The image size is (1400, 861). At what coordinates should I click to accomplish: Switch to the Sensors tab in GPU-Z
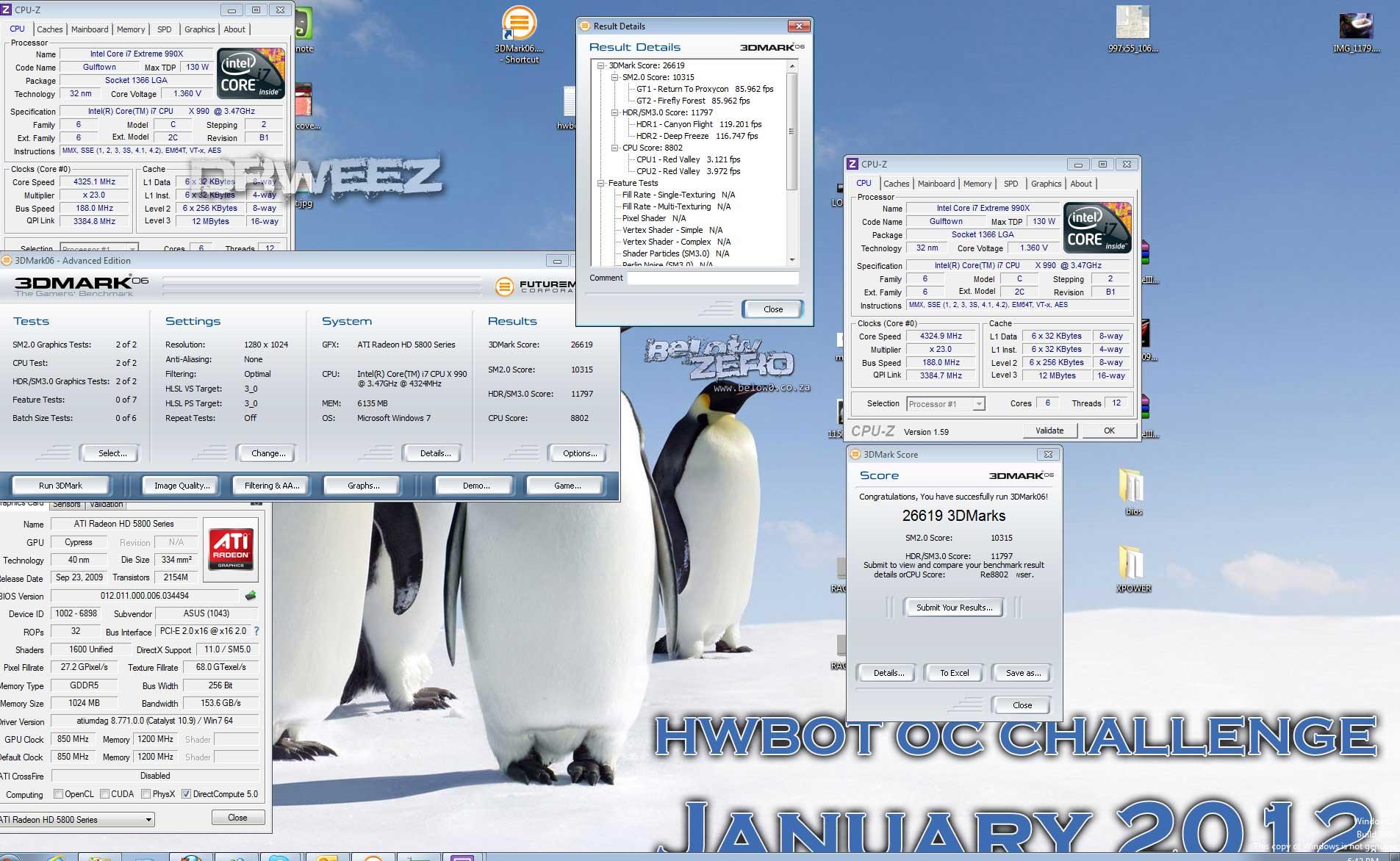pyautogui.click(x=67, y=504)
